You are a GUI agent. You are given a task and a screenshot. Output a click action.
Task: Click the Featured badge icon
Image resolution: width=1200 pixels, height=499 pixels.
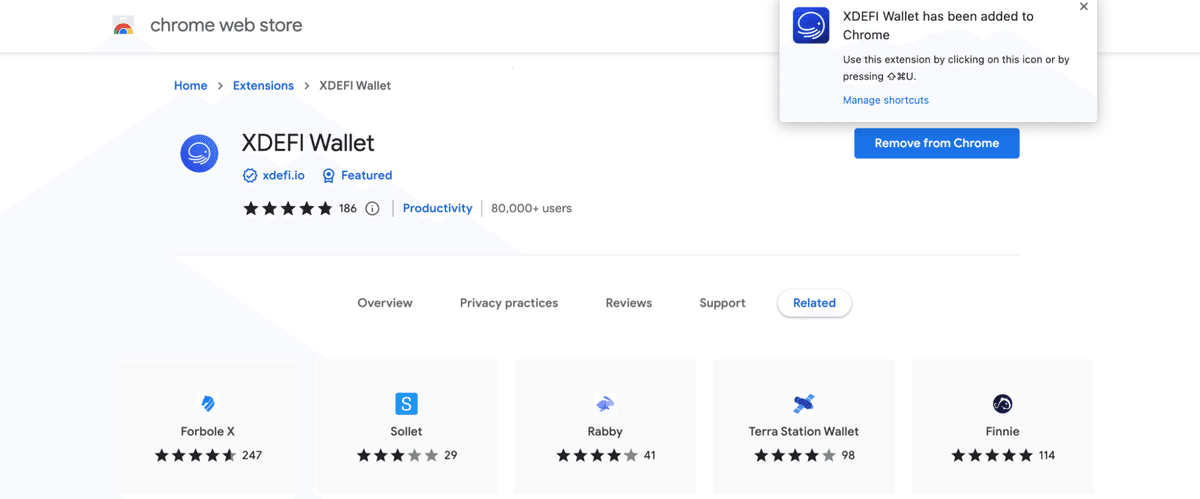point(328,175)
